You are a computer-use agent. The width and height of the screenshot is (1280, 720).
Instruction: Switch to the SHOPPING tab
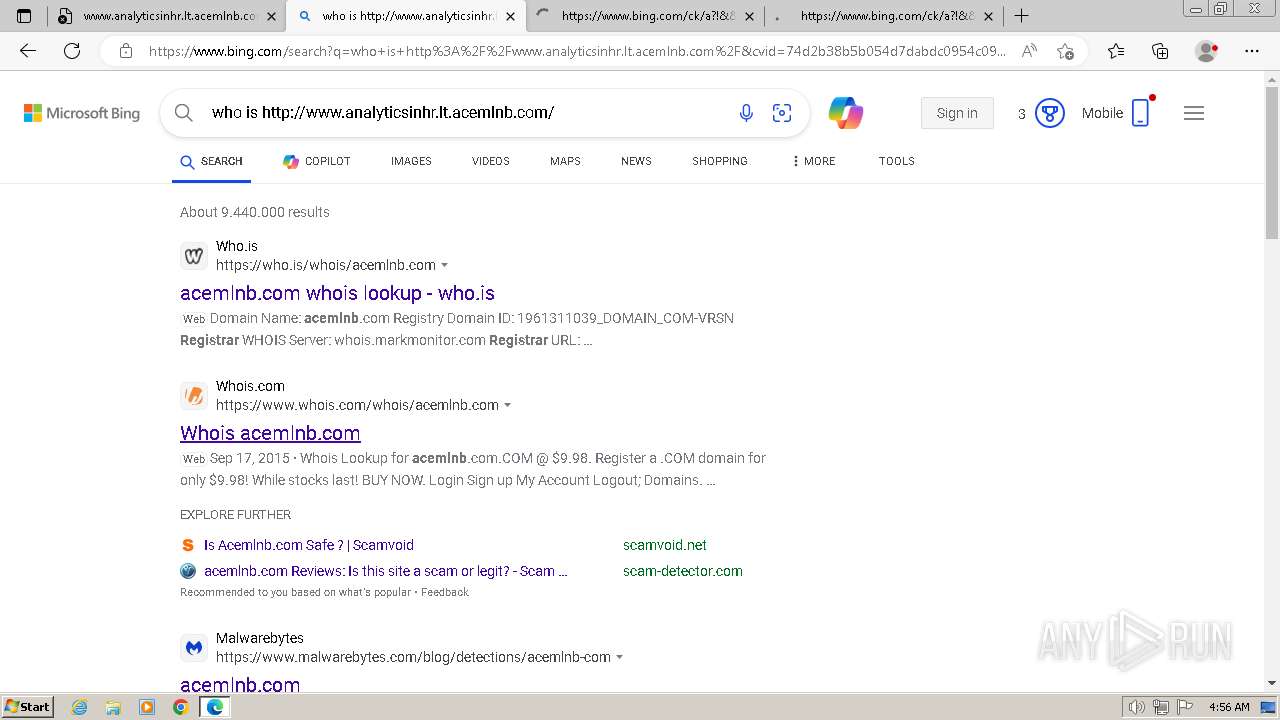720,161
